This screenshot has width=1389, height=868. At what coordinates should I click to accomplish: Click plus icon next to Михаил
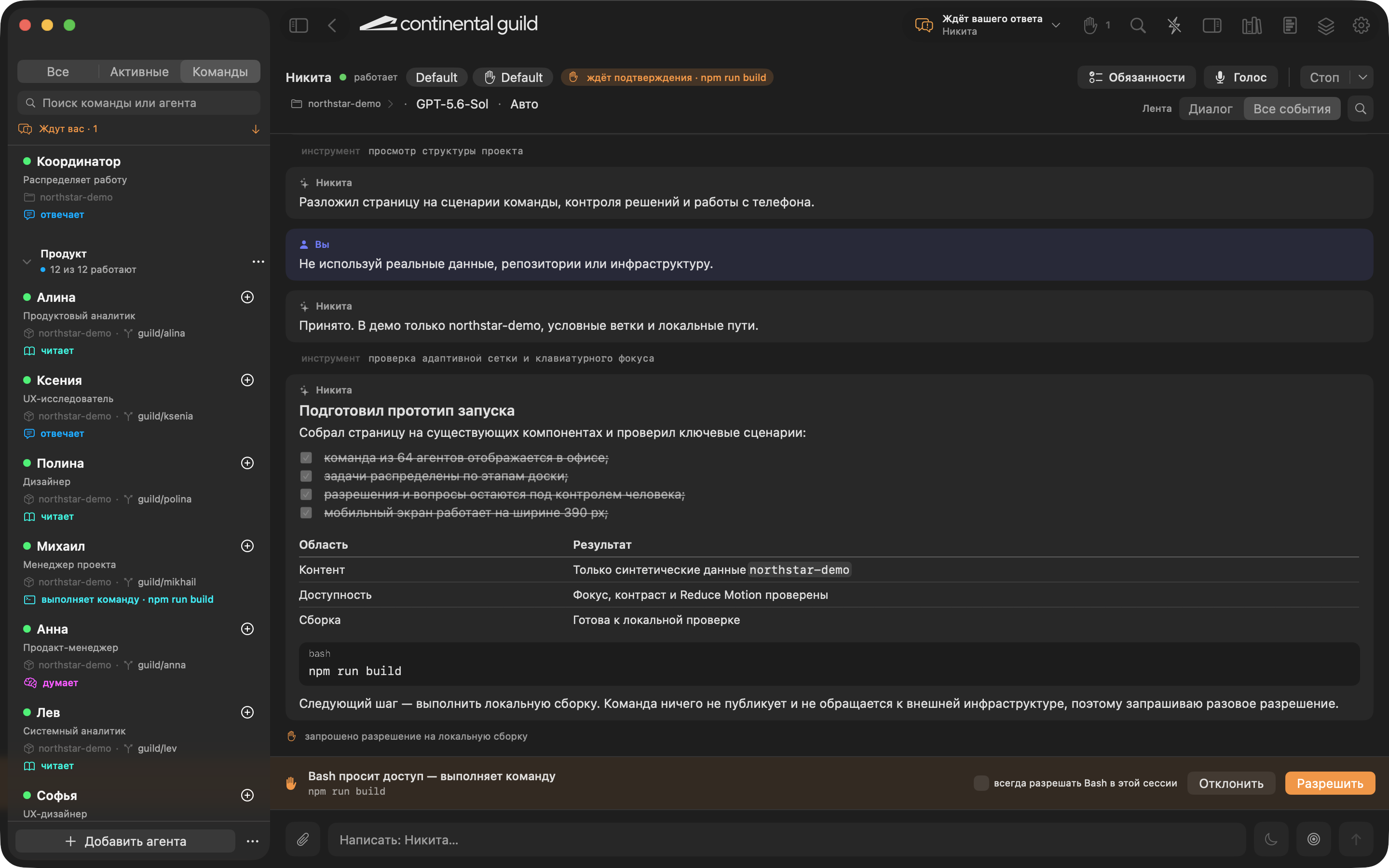(x=247, y=546)
